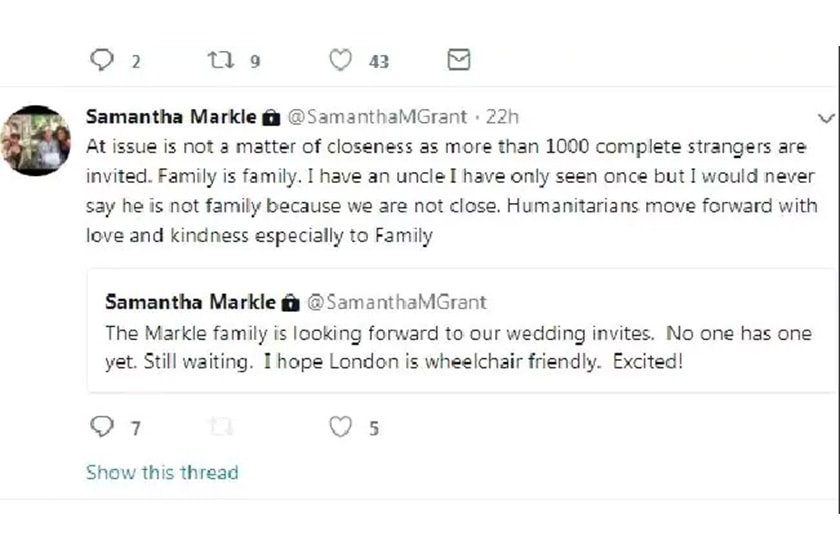Screen dimensions: 840x560
Task: Open the tweet options chevron dropdown
Action: pos(825,116)
